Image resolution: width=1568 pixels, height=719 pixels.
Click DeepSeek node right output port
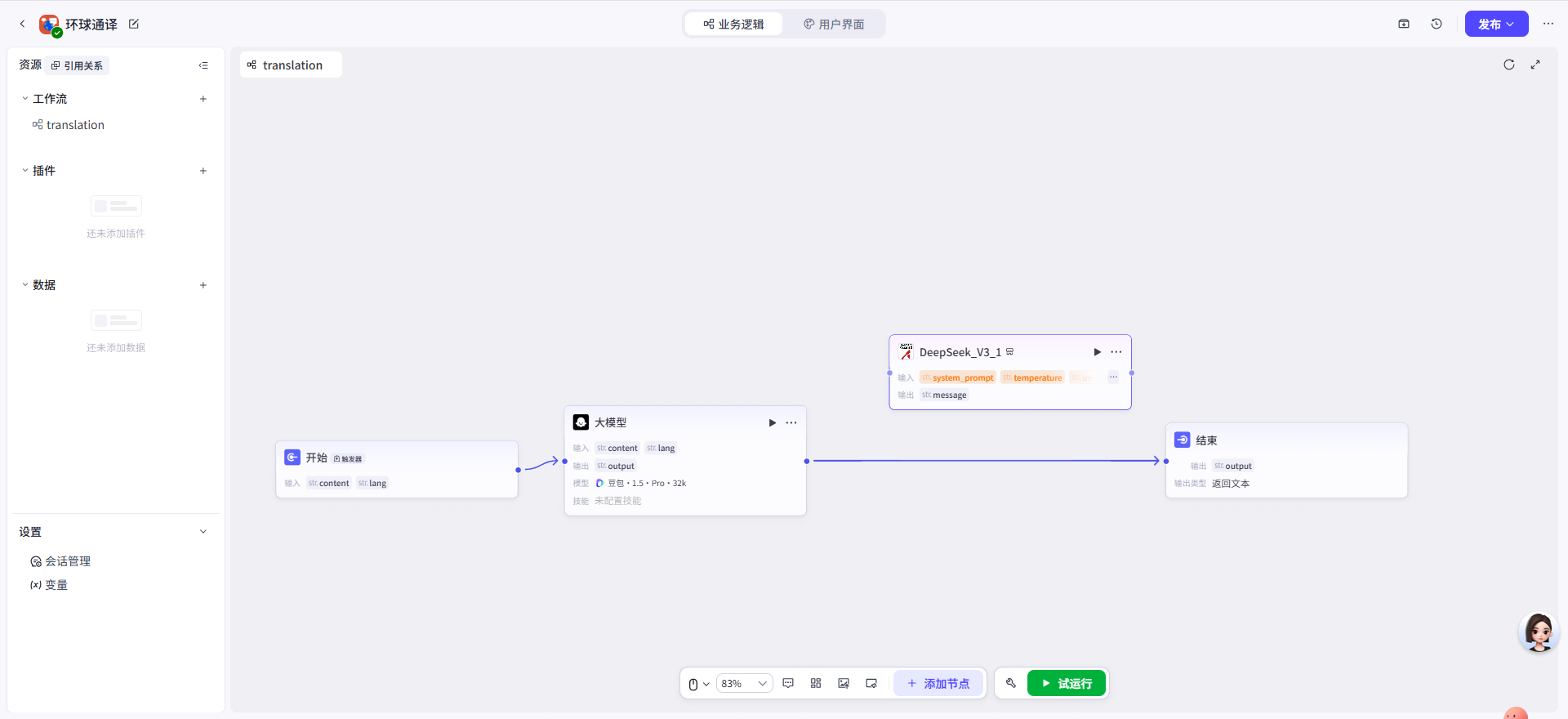pyautogui.click(x=1132, y=373)
